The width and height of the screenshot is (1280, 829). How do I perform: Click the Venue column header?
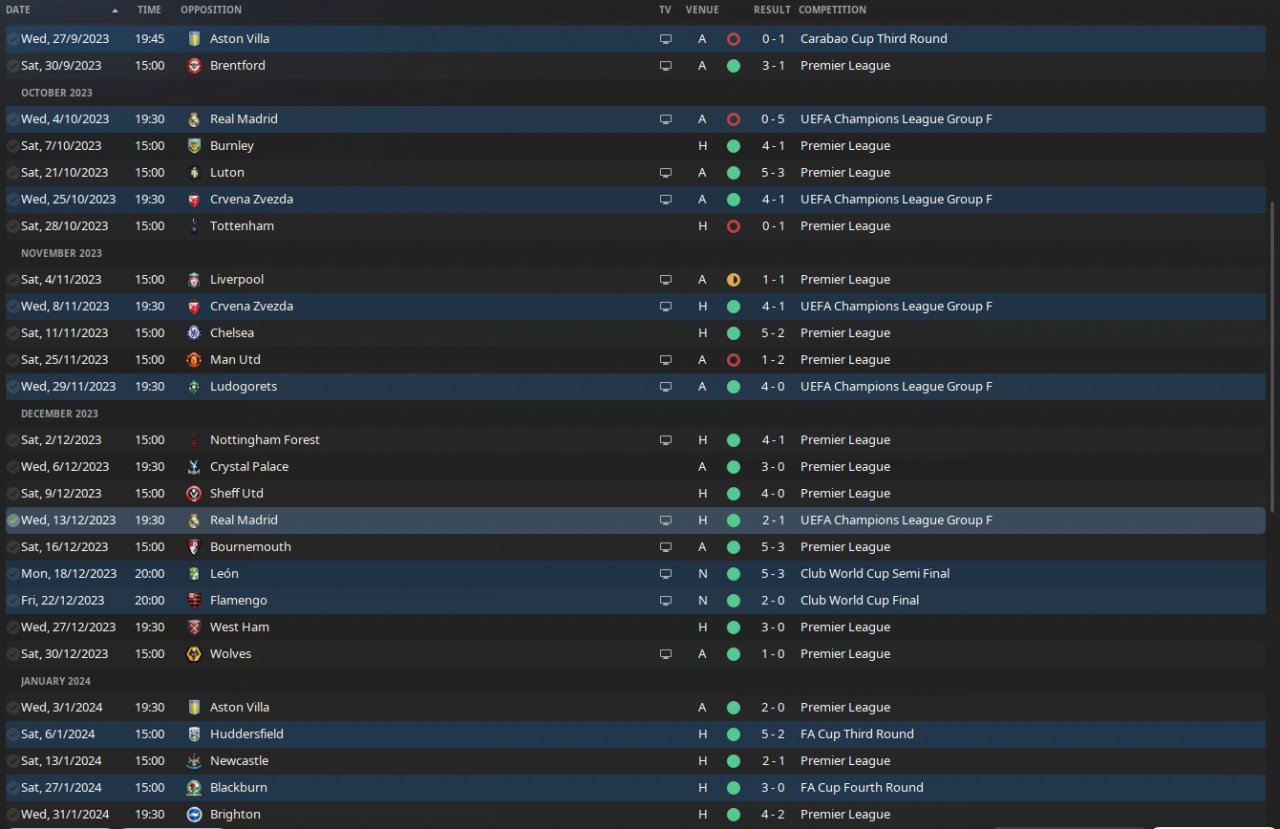pos(702,10)
